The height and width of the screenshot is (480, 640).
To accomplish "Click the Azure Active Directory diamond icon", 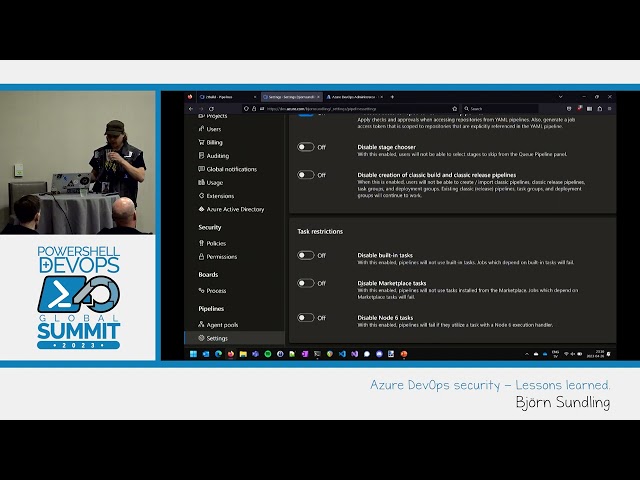I will tap(201, 209).
